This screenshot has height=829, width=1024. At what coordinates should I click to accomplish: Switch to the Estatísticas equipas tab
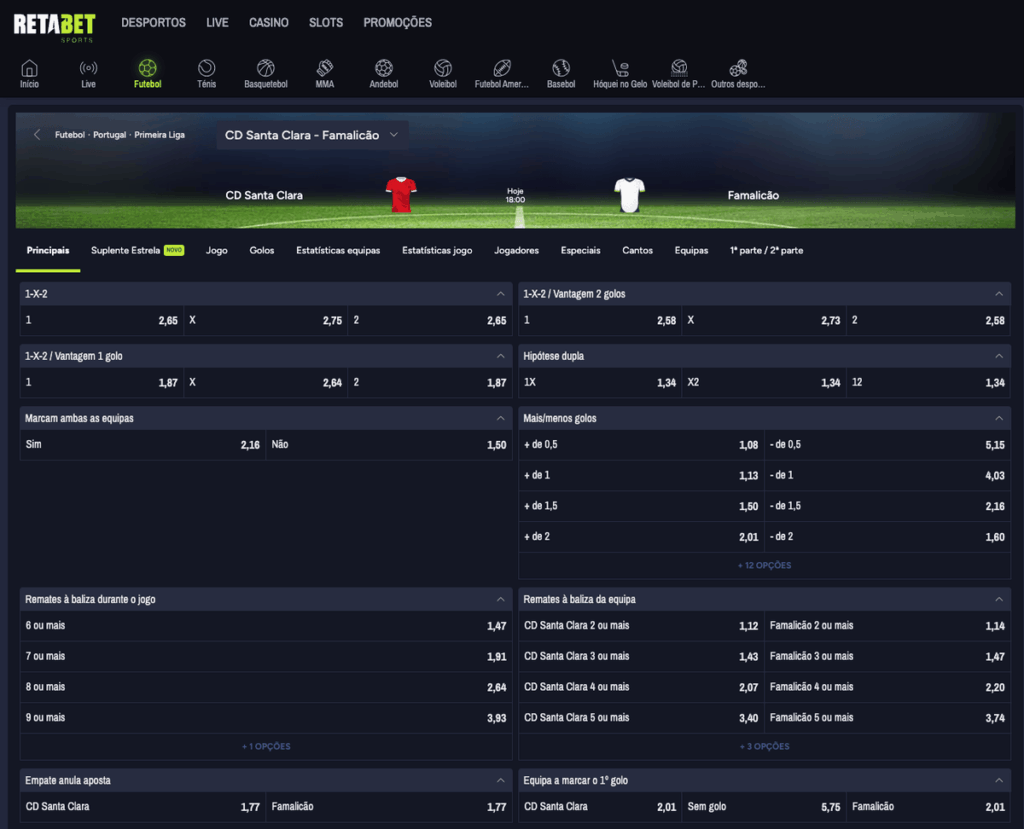pyautogui.click(x=338, y=250)
